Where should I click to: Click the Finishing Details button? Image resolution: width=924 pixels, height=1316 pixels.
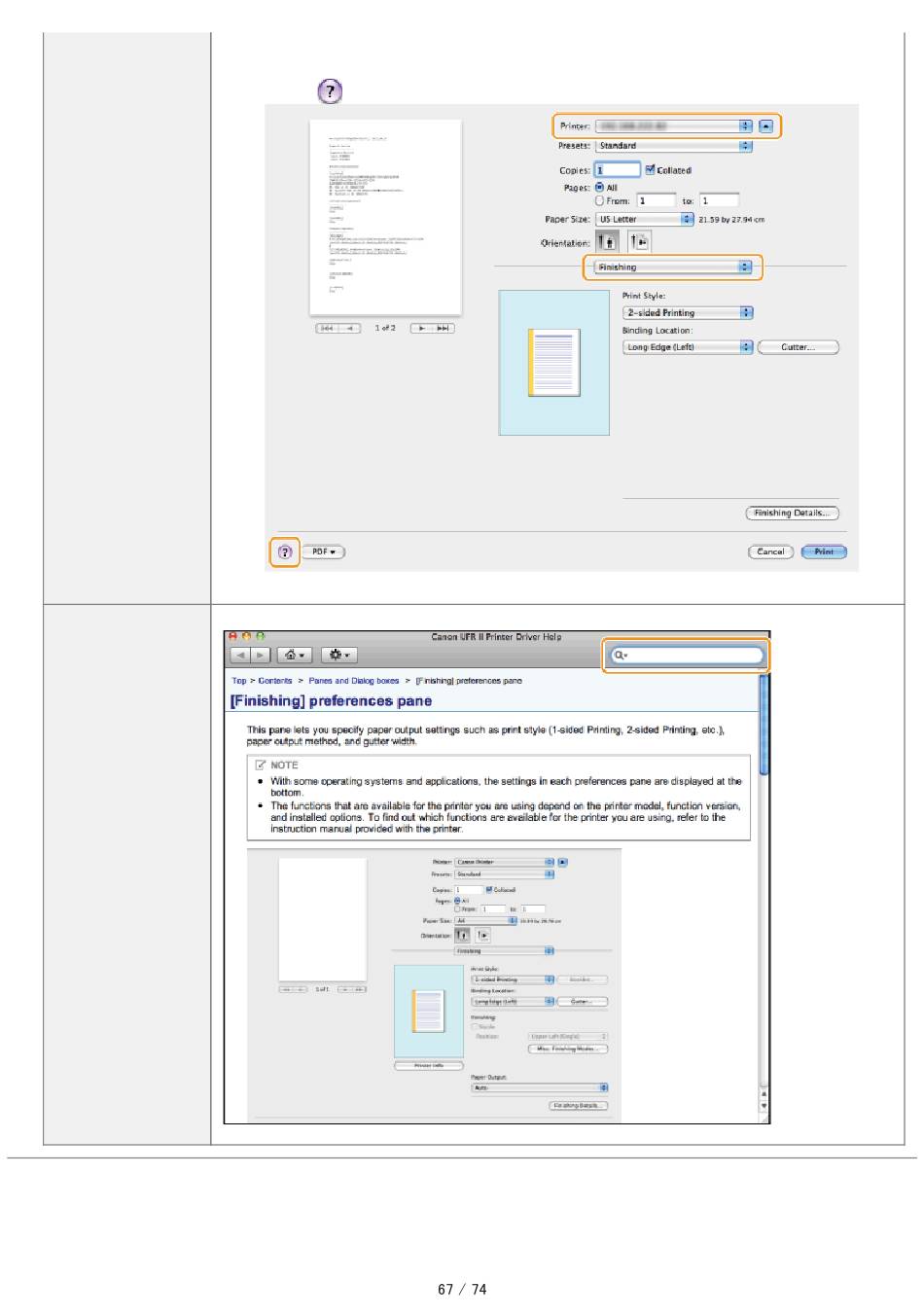(x=792, y=514)
